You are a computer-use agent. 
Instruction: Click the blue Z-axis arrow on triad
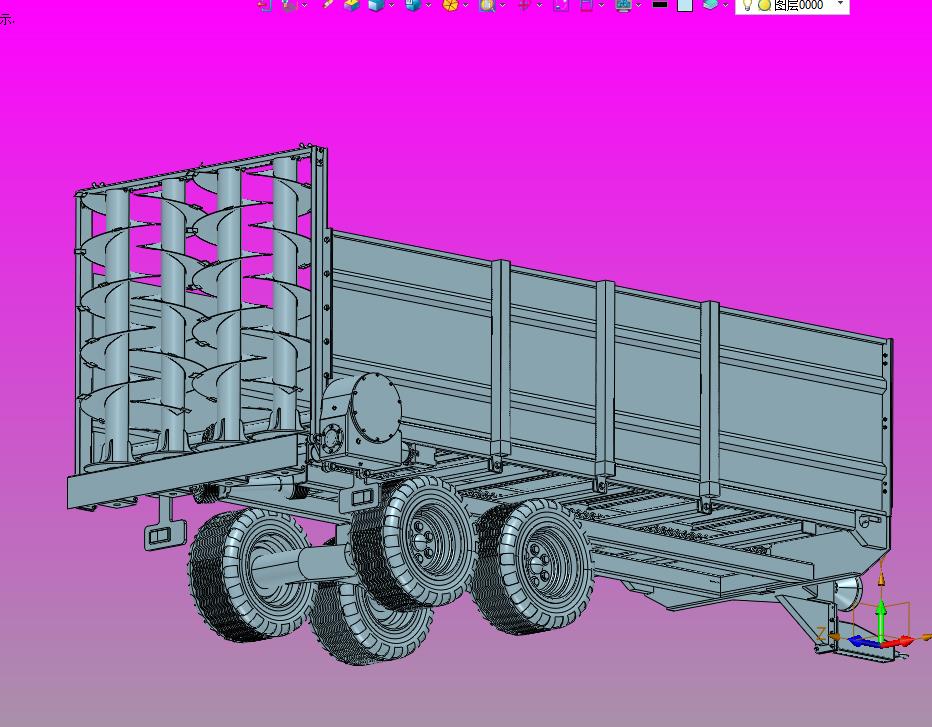coord(862,641)
